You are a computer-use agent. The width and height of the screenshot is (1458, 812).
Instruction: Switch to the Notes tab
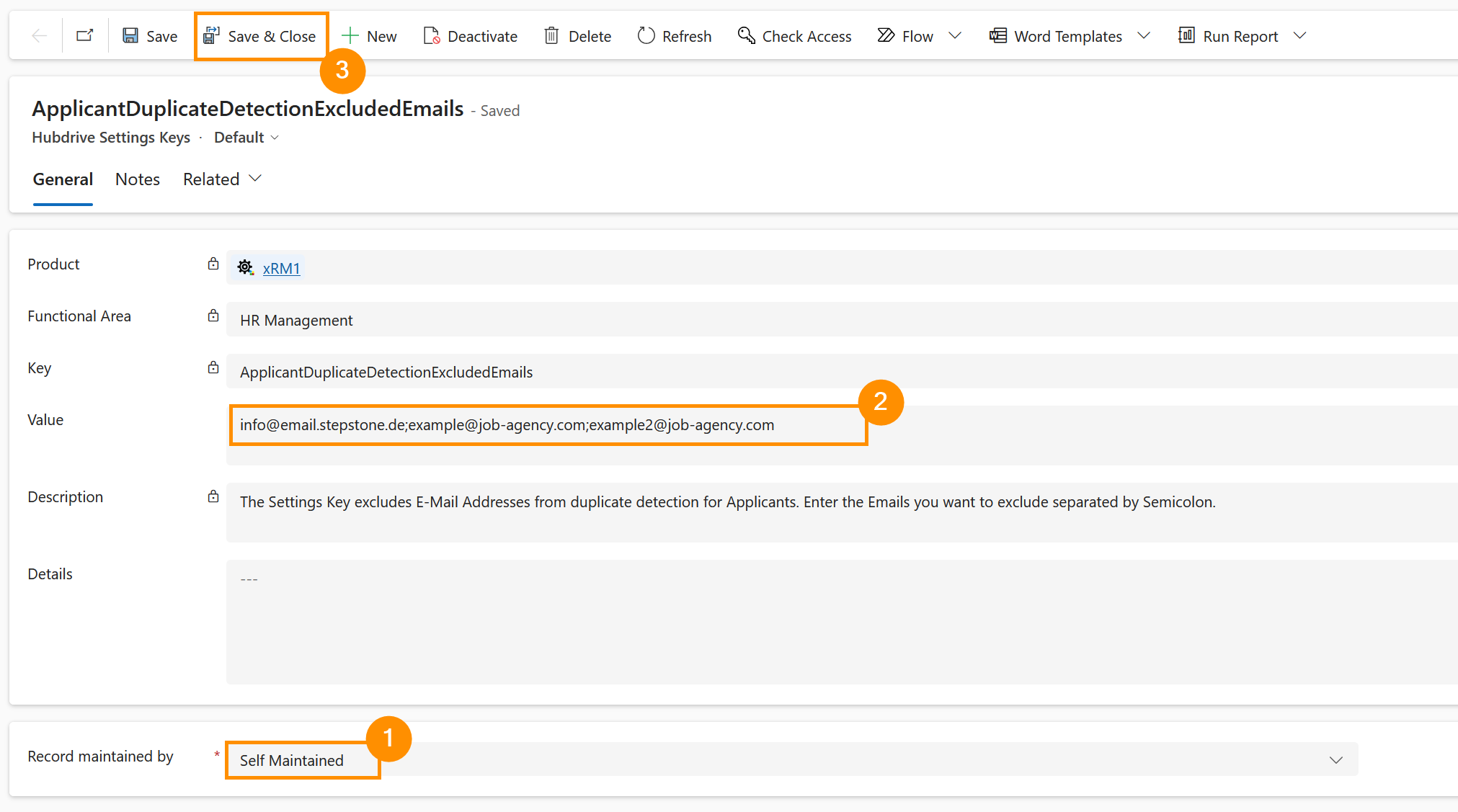tap(138, 179)
